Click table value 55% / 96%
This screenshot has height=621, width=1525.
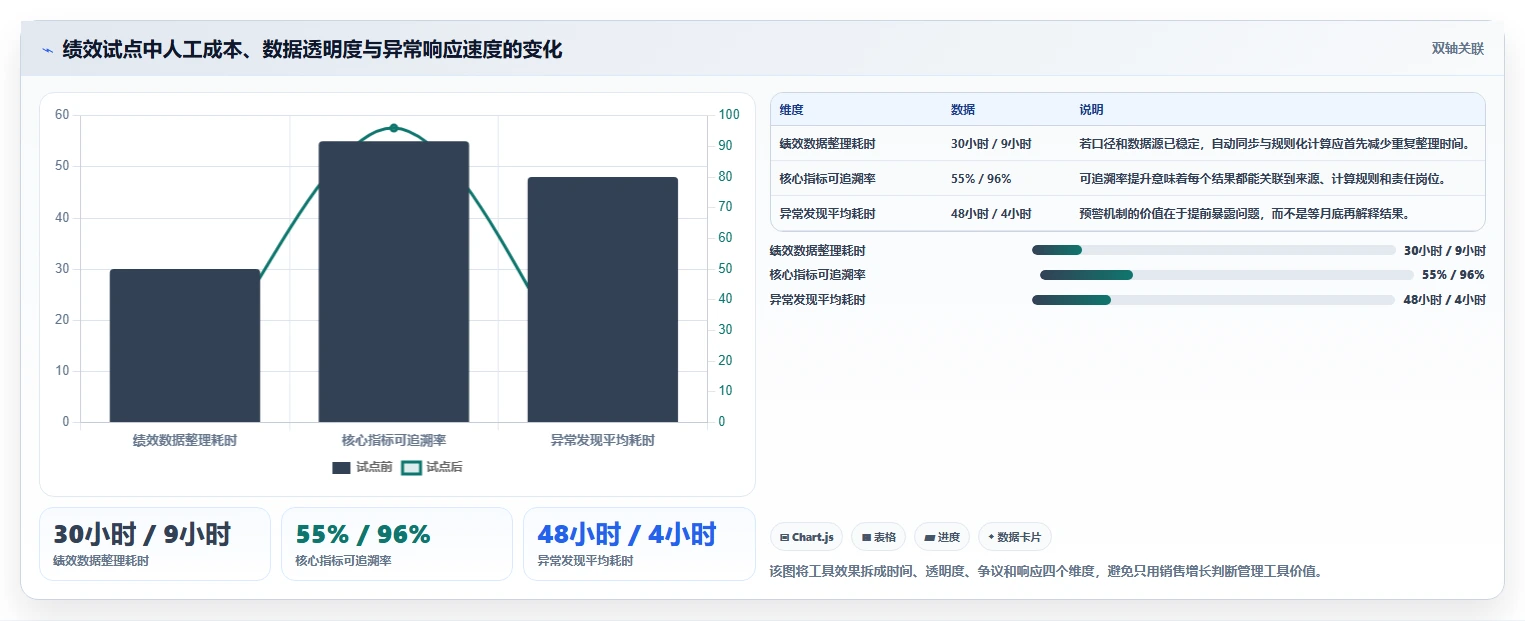pyautogui.click(x=981, y=179)
